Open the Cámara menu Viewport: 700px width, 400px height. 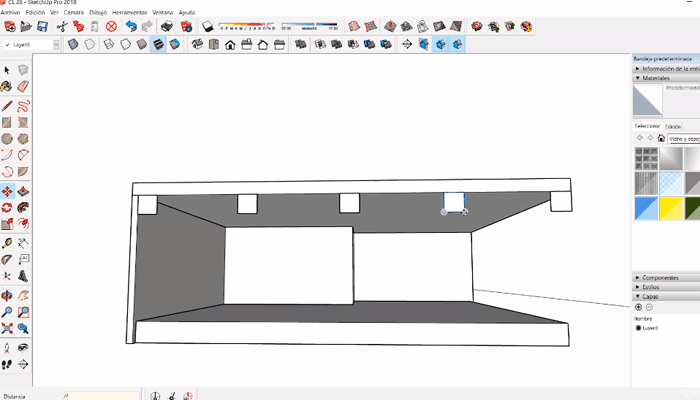(x=74, y=12)
